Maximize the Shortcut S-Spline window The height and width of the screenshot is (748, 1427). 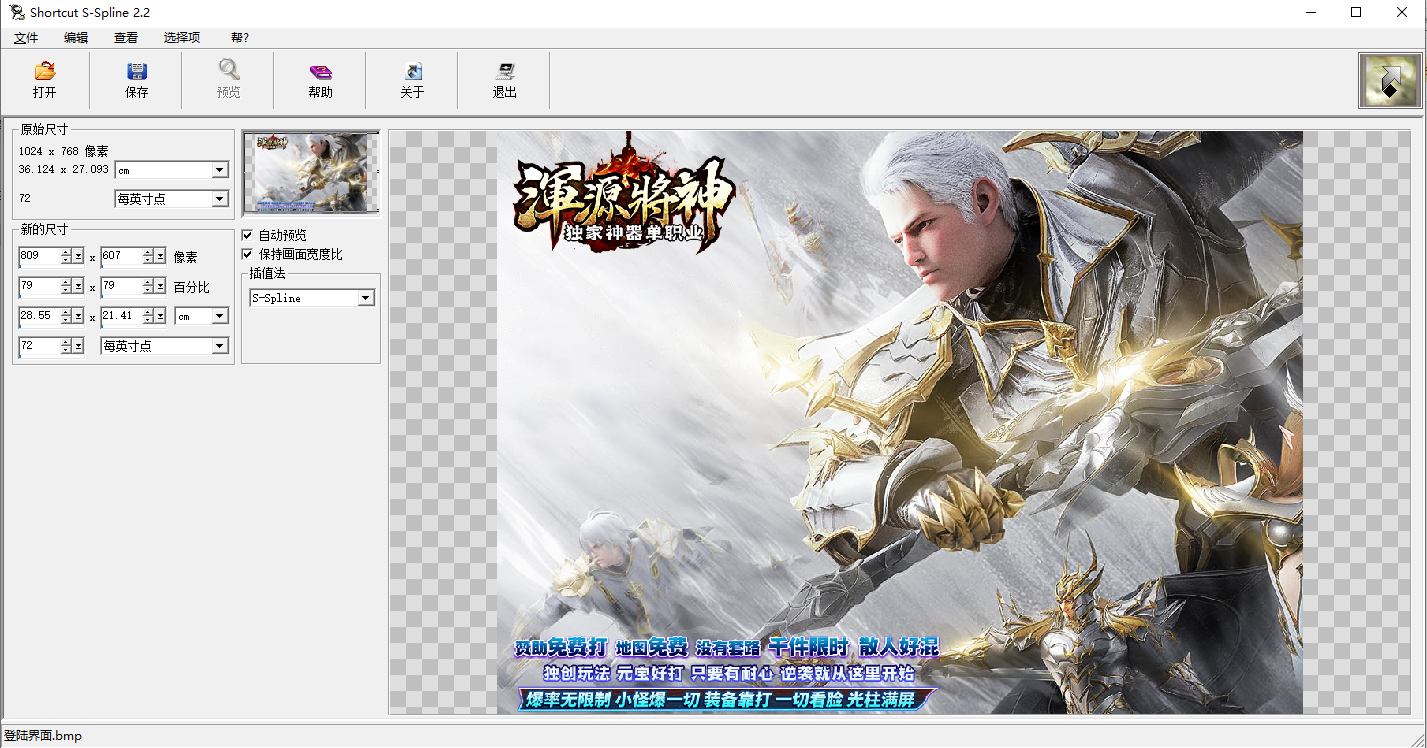point(1356,12)
